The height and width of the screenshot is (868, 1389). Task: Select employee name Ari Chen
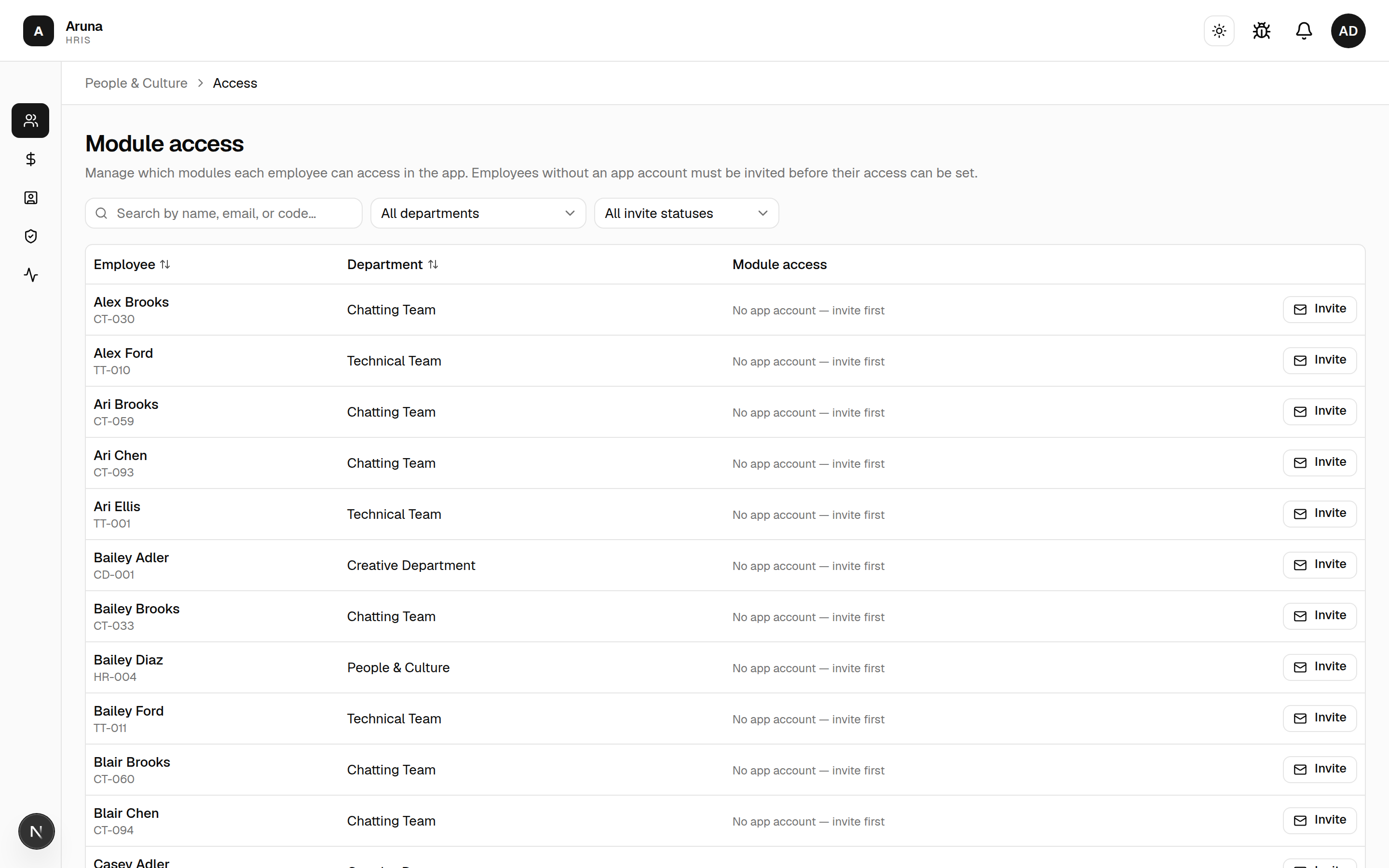(x=120, y=455)
